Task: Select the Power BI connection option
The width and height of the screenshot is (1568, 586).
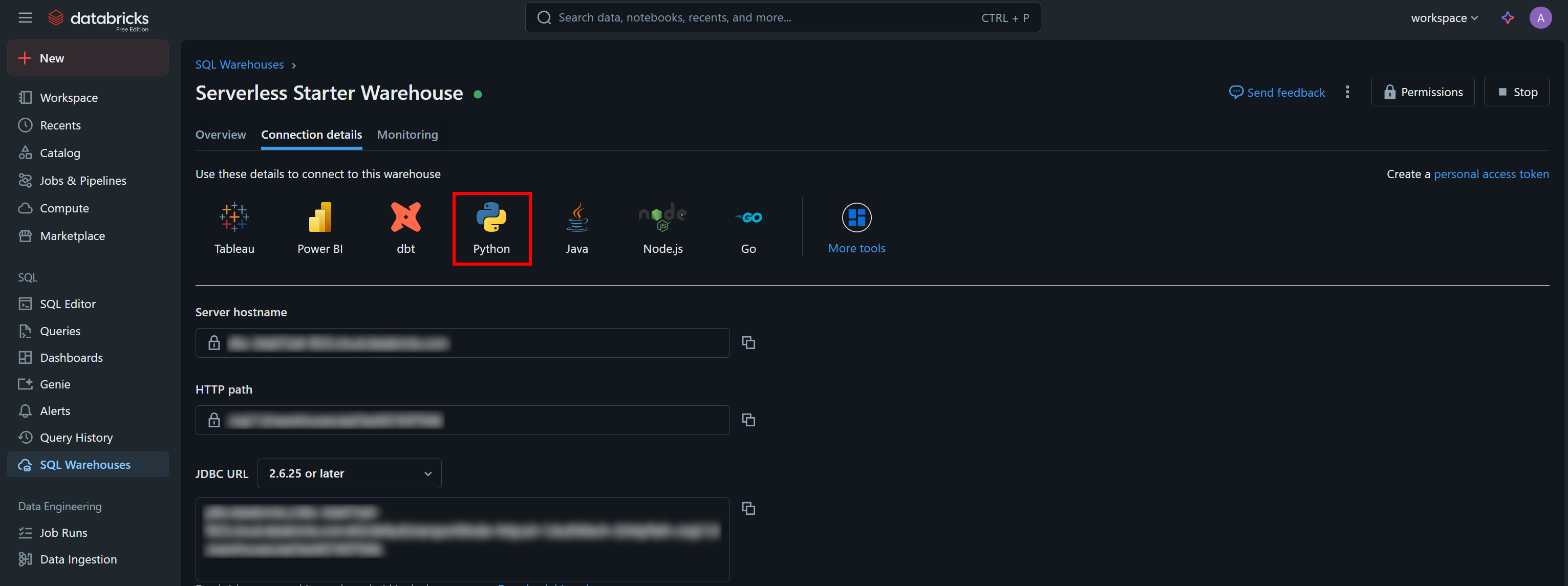Action: point(319,228)
